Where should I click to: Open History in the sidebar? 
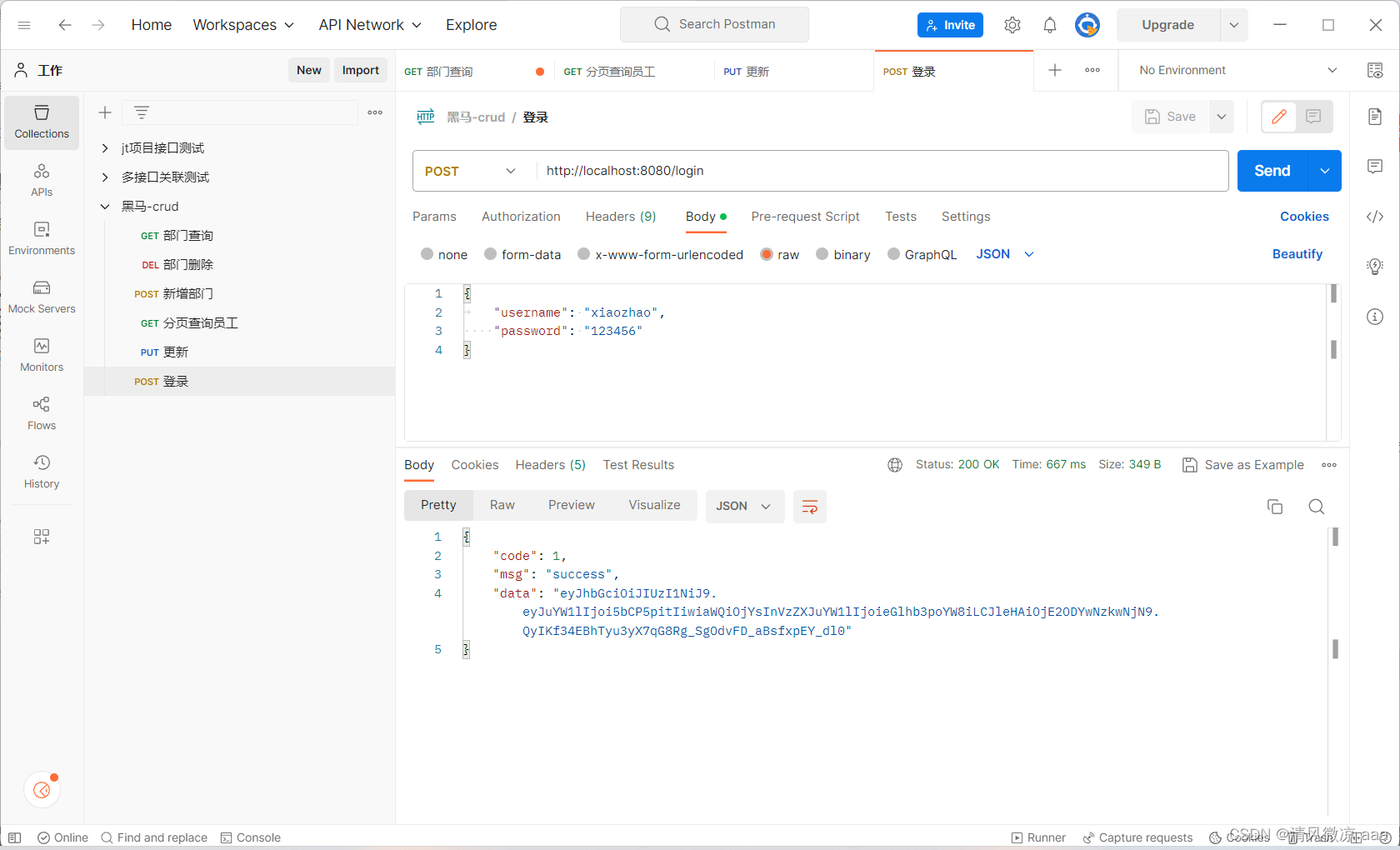(42, 472)
